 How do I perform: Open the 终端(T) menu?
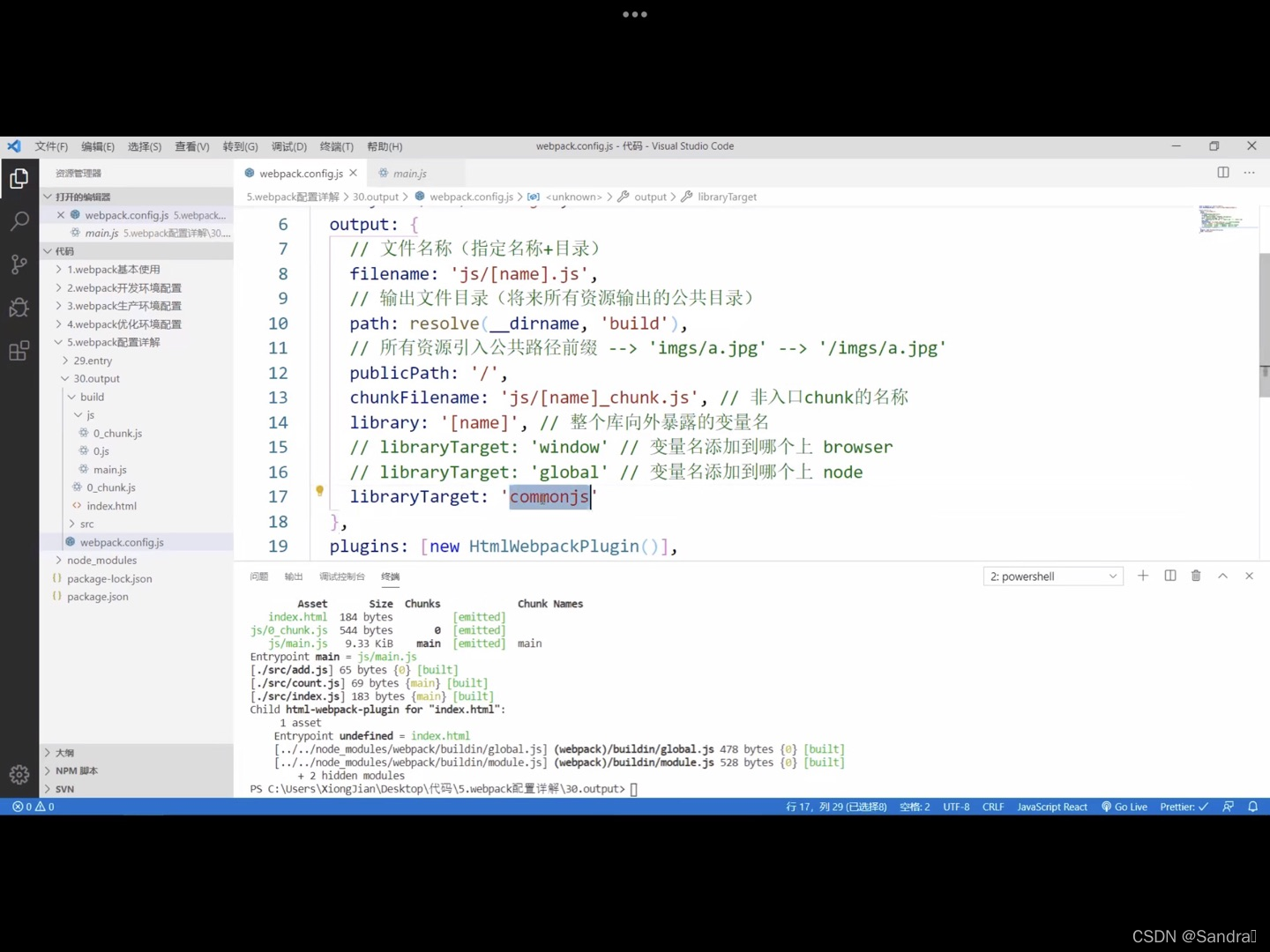tap(336, 146)
